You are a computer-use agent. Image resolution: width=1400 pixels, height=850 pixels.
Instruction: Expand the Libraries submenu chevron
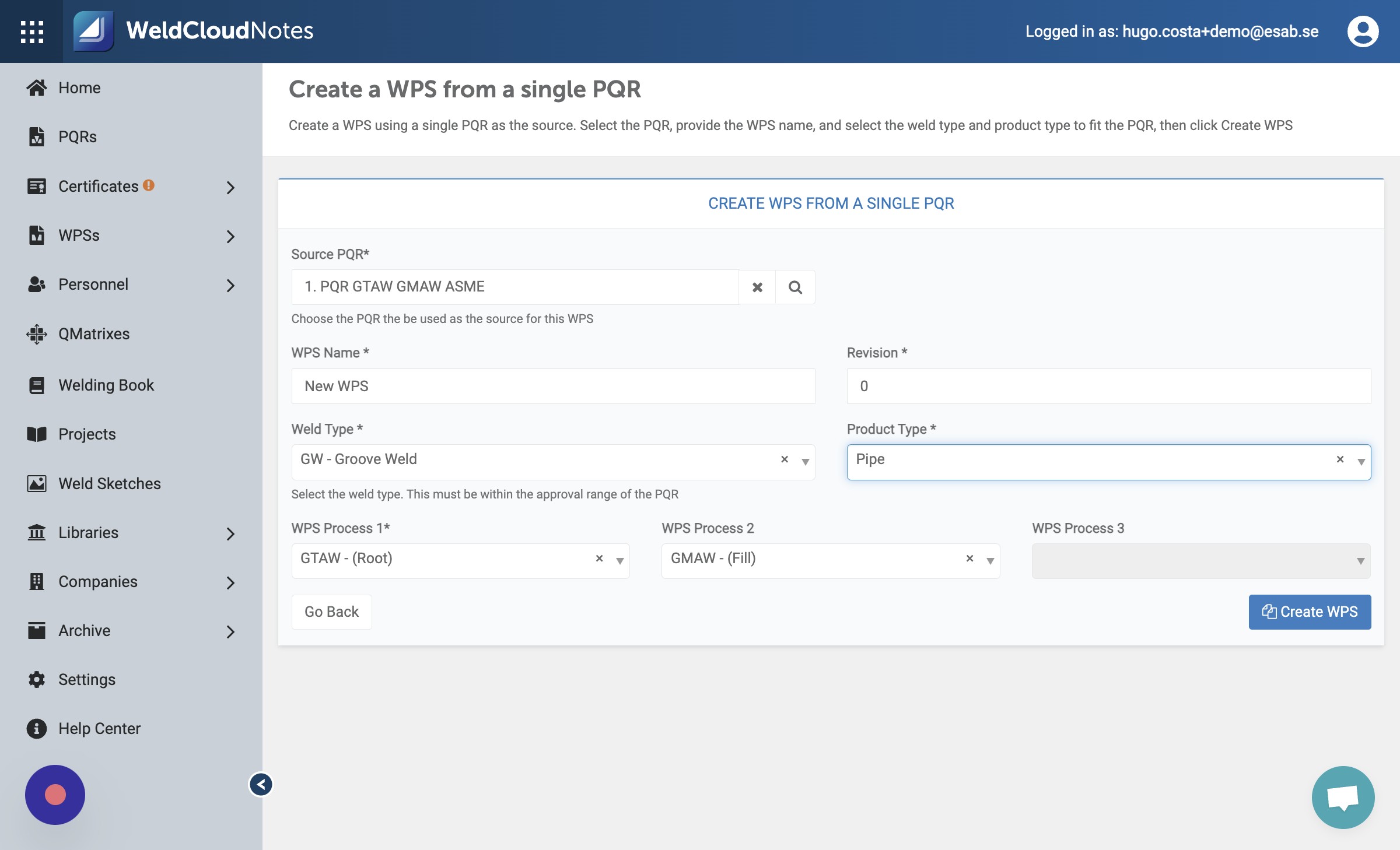[230, 533]
